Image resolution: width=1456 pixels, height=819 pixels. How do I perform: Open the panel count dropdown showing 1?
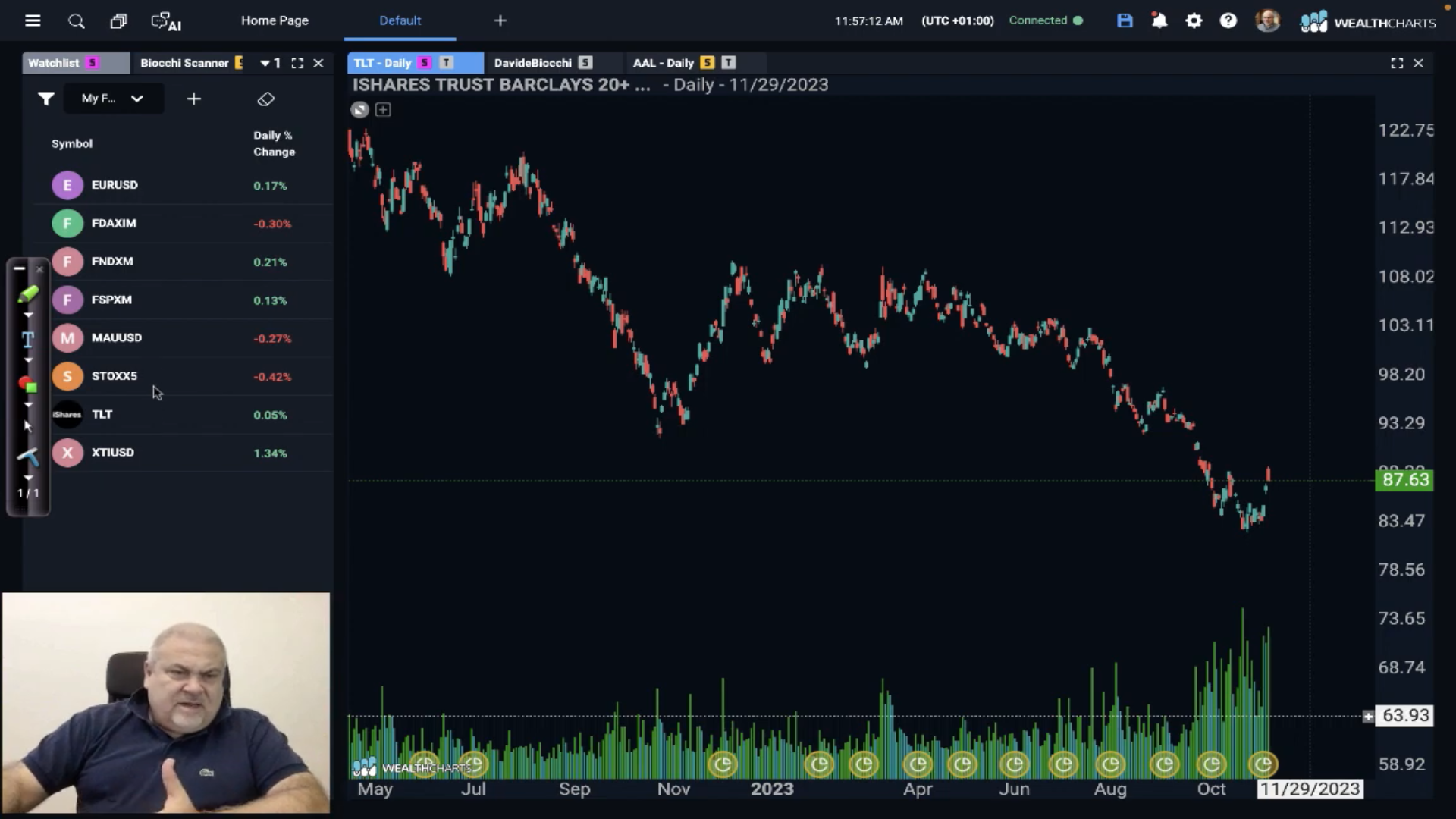tap(270, 63)
